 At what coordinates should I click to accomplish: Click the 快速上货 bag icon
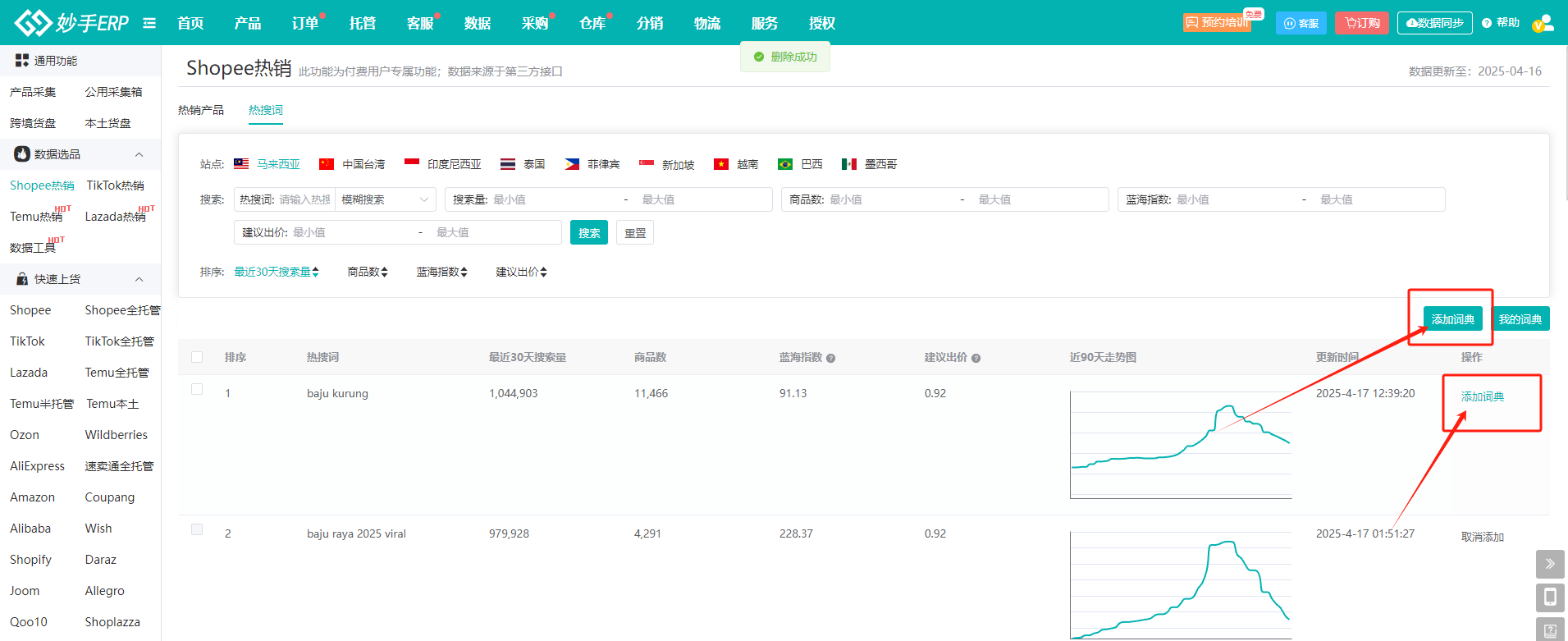pyautogui.click(x=22, y=279)
